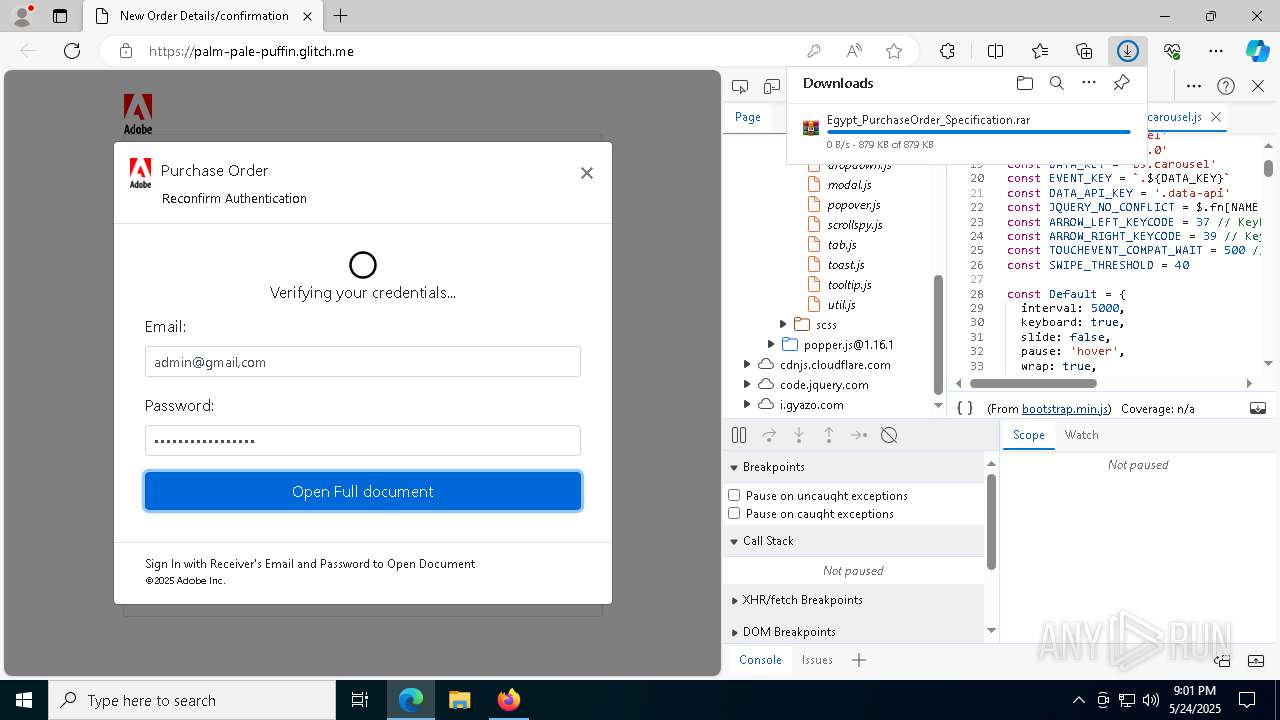Click the Step debugger arrow icon
Image resolution: width=1280 pixels, height=720 pixels.
(x=859, y=435)
